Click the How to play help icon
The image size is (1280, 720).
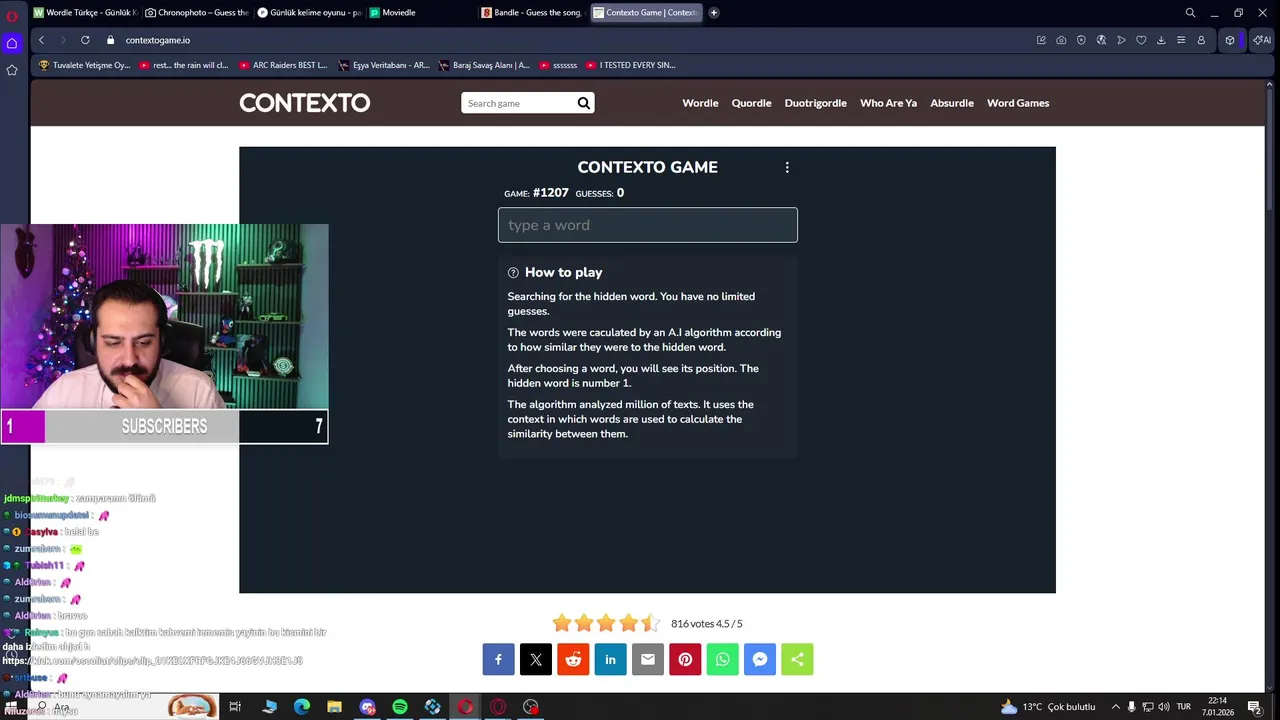pyautogui.click(x=513, y=273)
